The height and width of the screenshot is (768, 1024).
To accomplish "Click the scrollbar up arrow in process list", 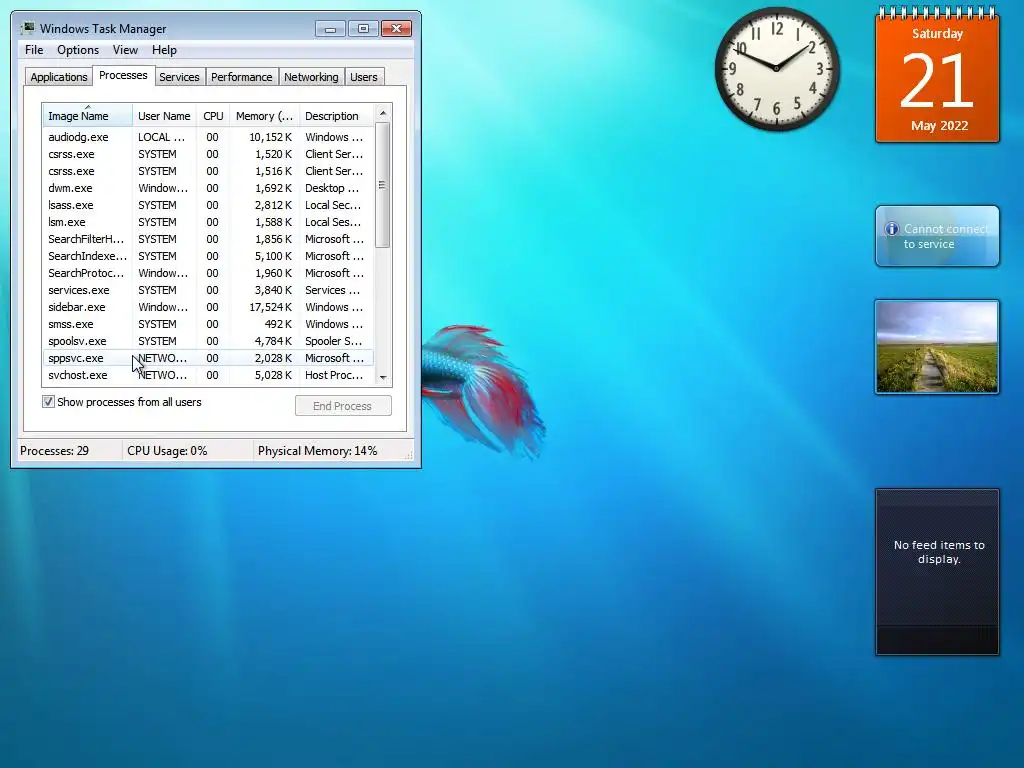I will click(383, 113).
